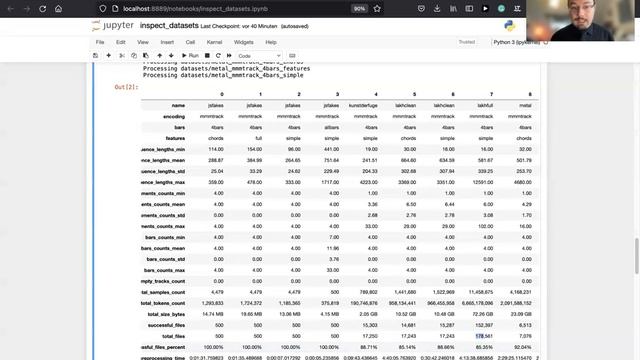Open the Help menu
640x360 pixels.
click(x=271, y=42)
